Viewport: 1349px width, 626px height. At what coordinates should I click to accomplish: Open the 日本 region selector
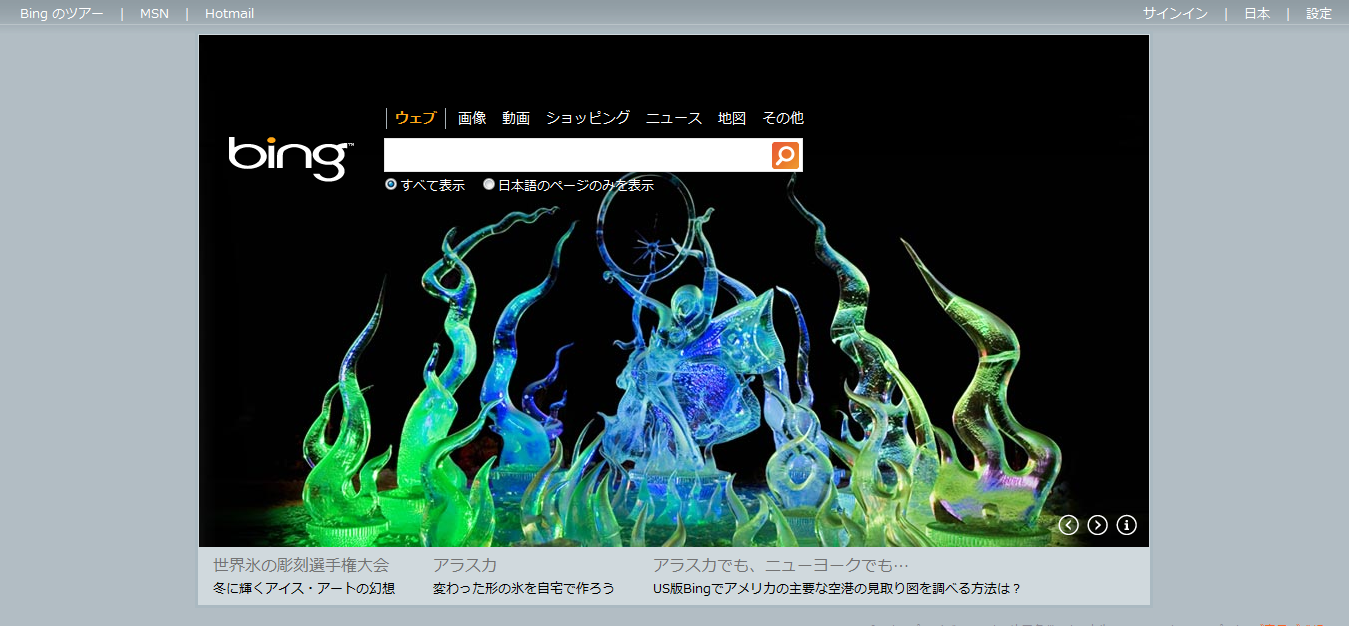(1257, 13)
